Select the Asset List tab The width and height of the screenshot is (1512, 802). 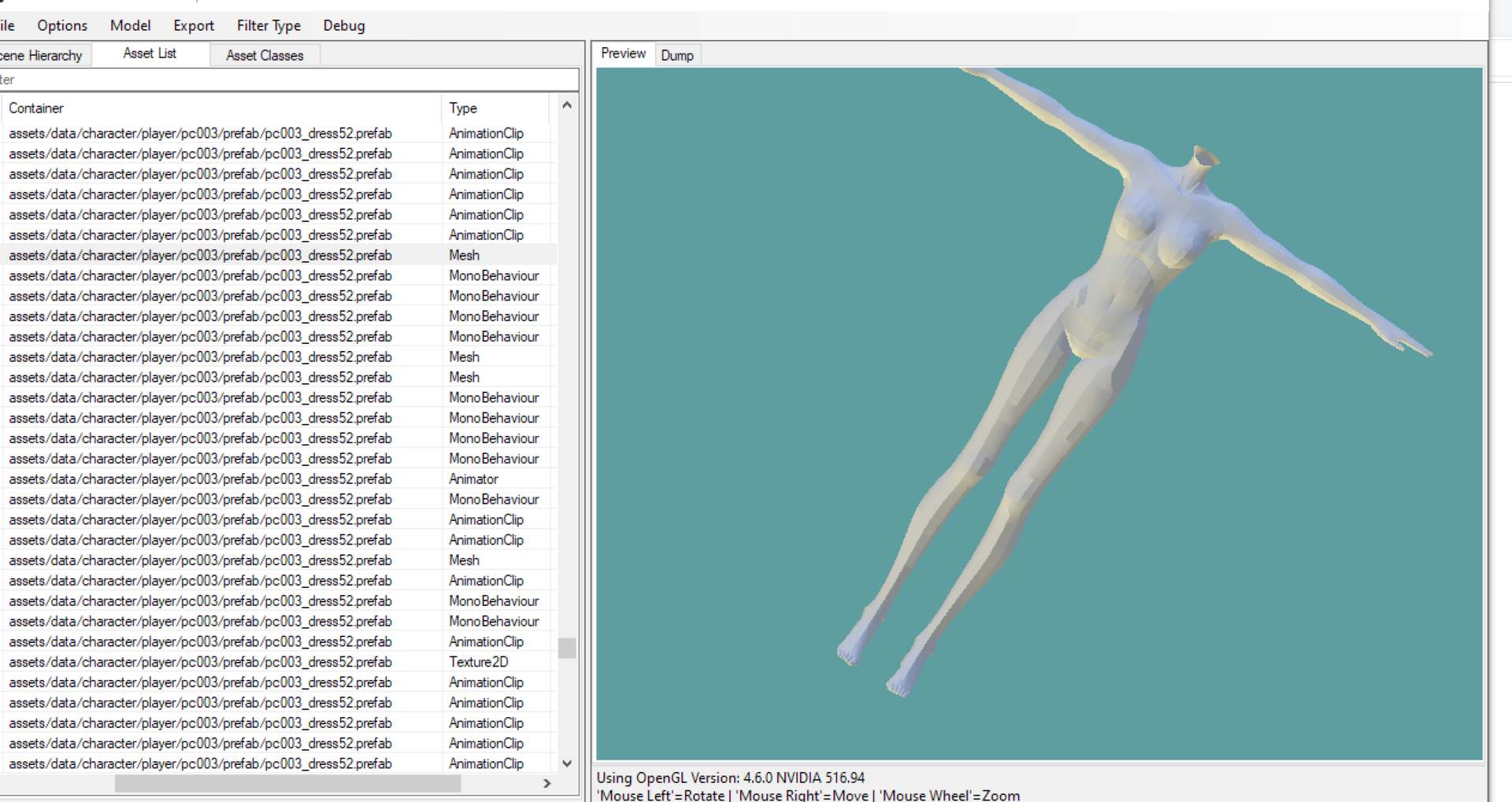pos(150,54)
